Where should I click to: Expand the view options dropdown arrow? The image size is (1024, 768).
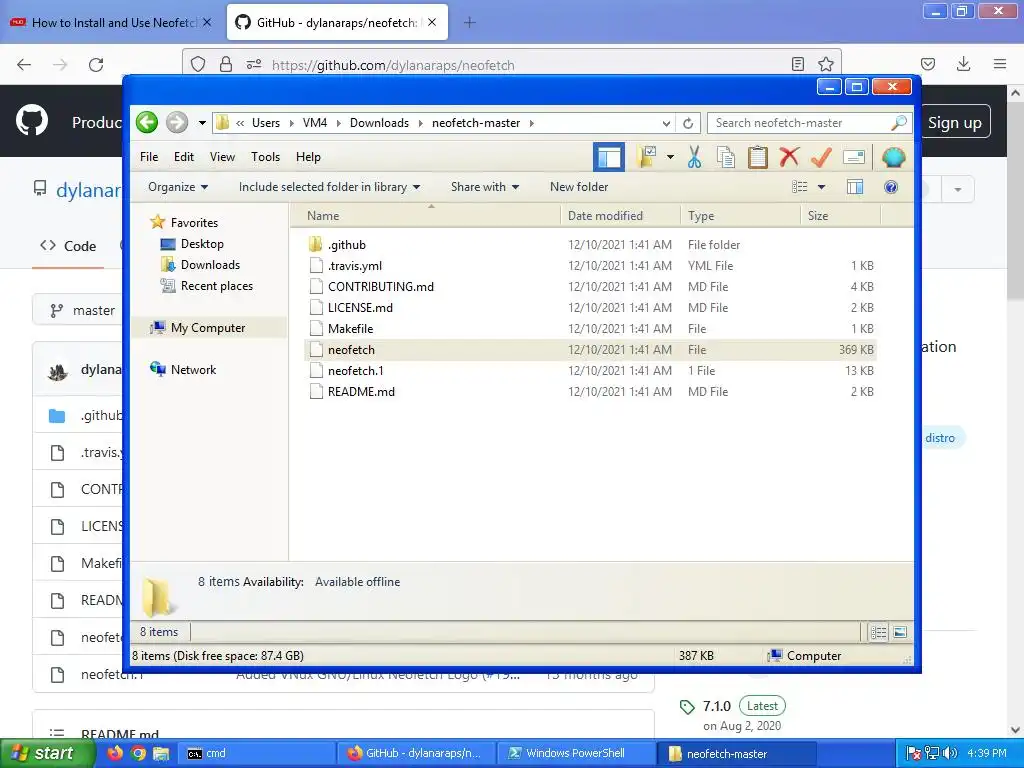[x=822, y=187]
